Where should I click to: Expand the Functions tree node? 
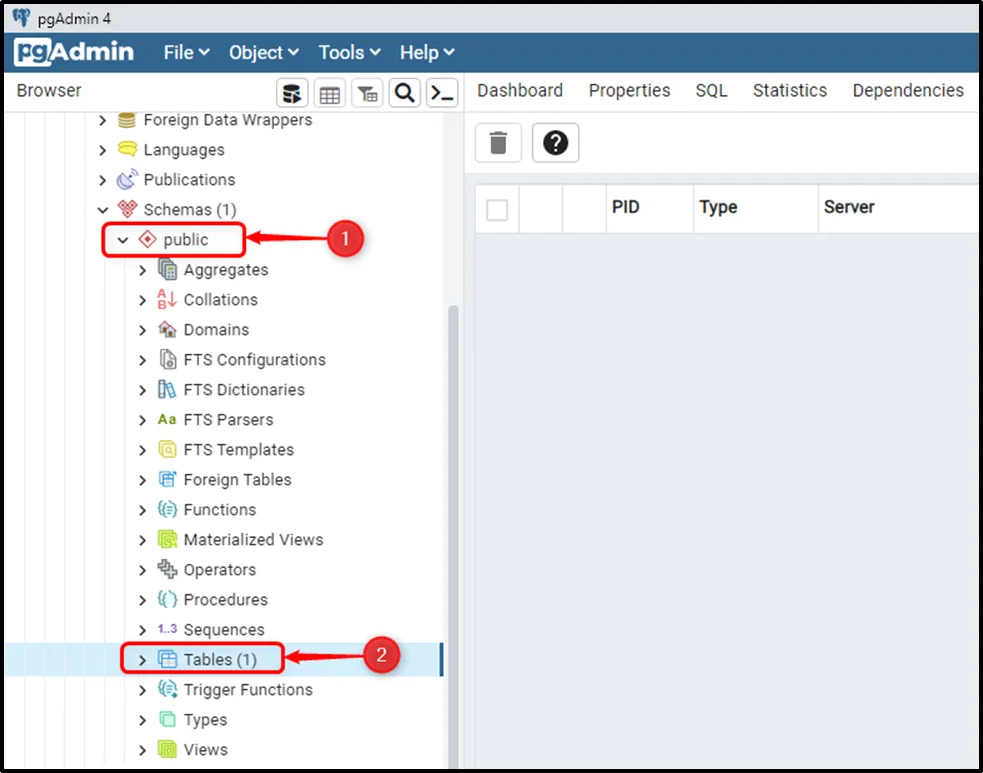(x=142, y=510)
